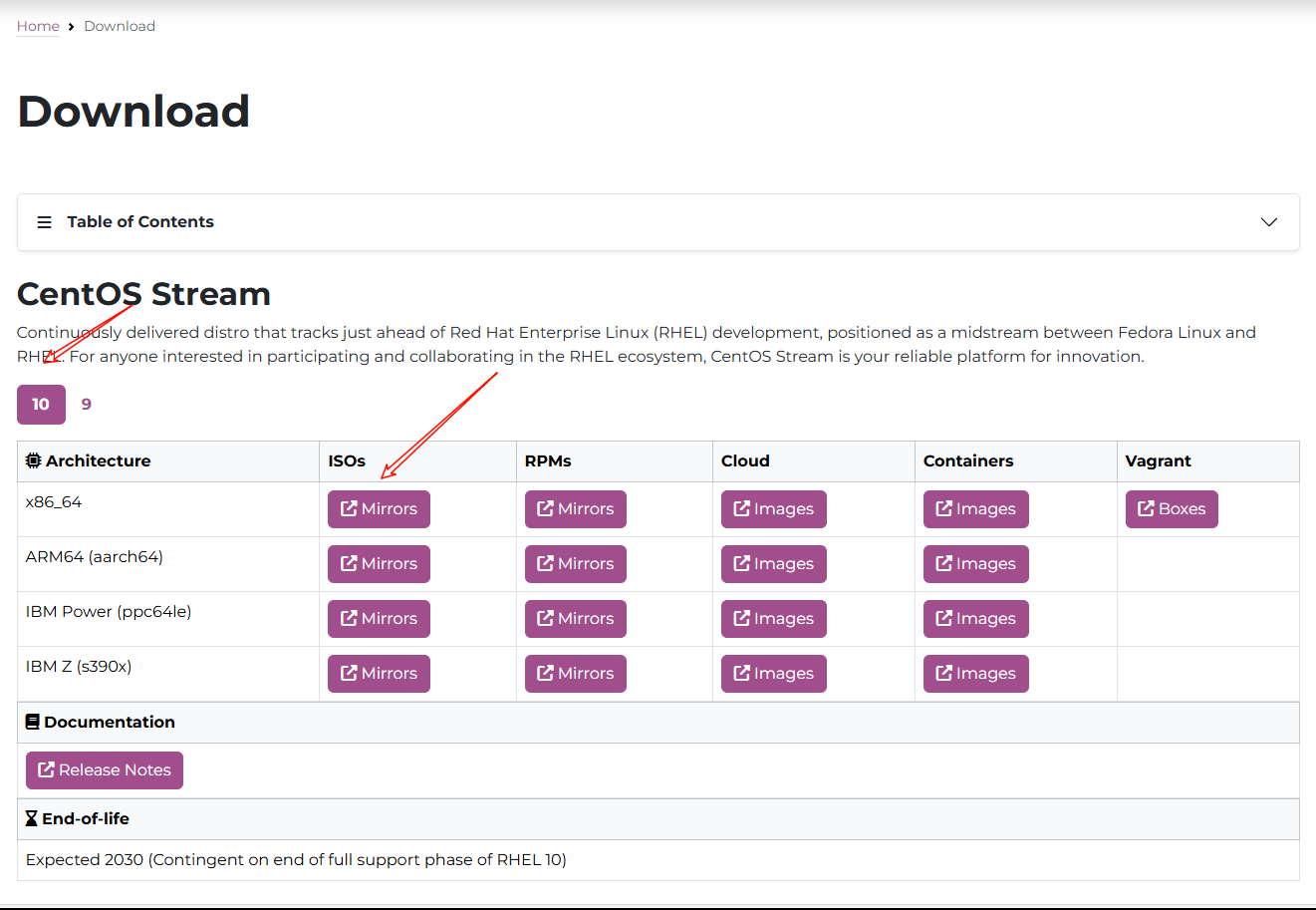
Task: Click the CentOS Stream heading
Action: tap(144, 294)
